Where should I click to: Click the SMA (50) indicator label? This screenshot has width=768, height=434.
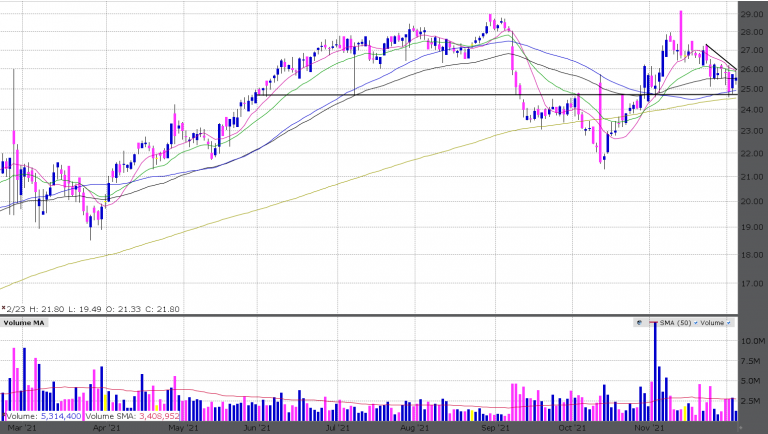[x=673, y=323]
